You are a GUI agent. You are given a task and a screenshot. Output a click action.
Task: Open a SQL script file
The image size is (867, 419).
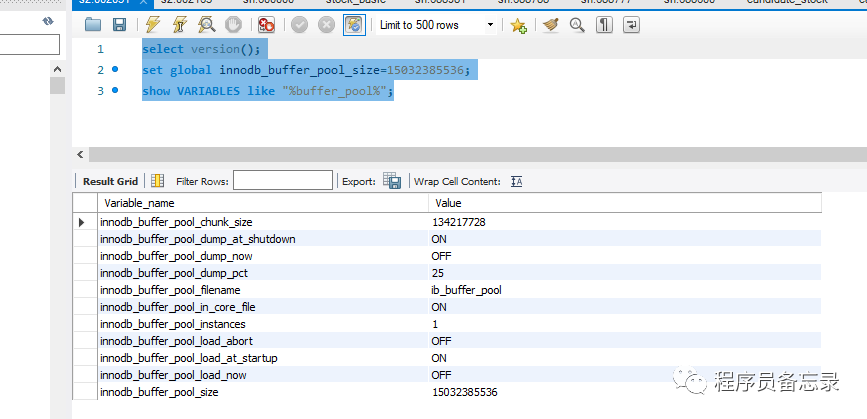click(x=93, y=25)
